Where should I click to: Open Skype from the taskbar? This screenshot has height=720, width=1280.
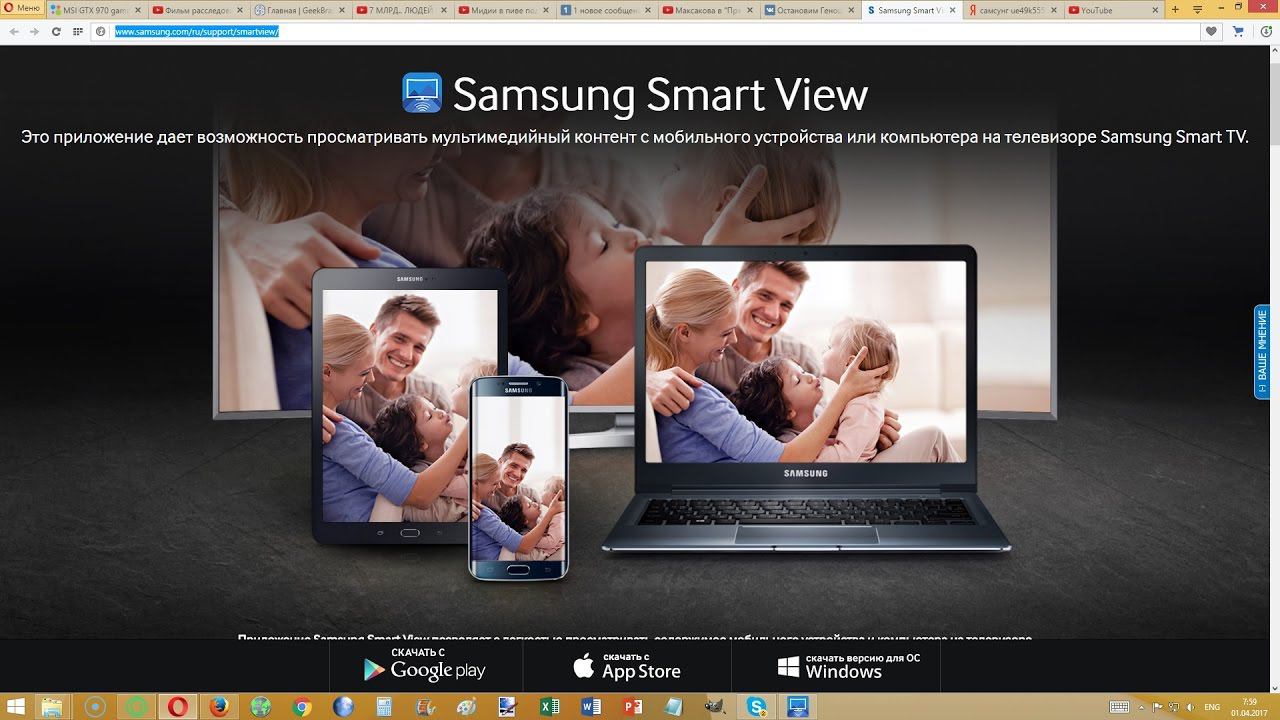click(755, 706)
